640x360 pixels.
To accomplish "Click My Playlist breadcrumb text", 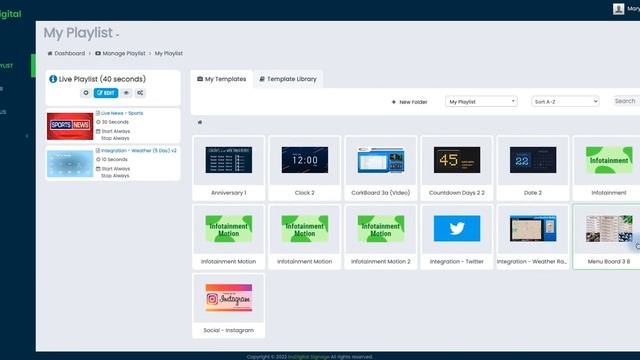I will click(169, 53).
